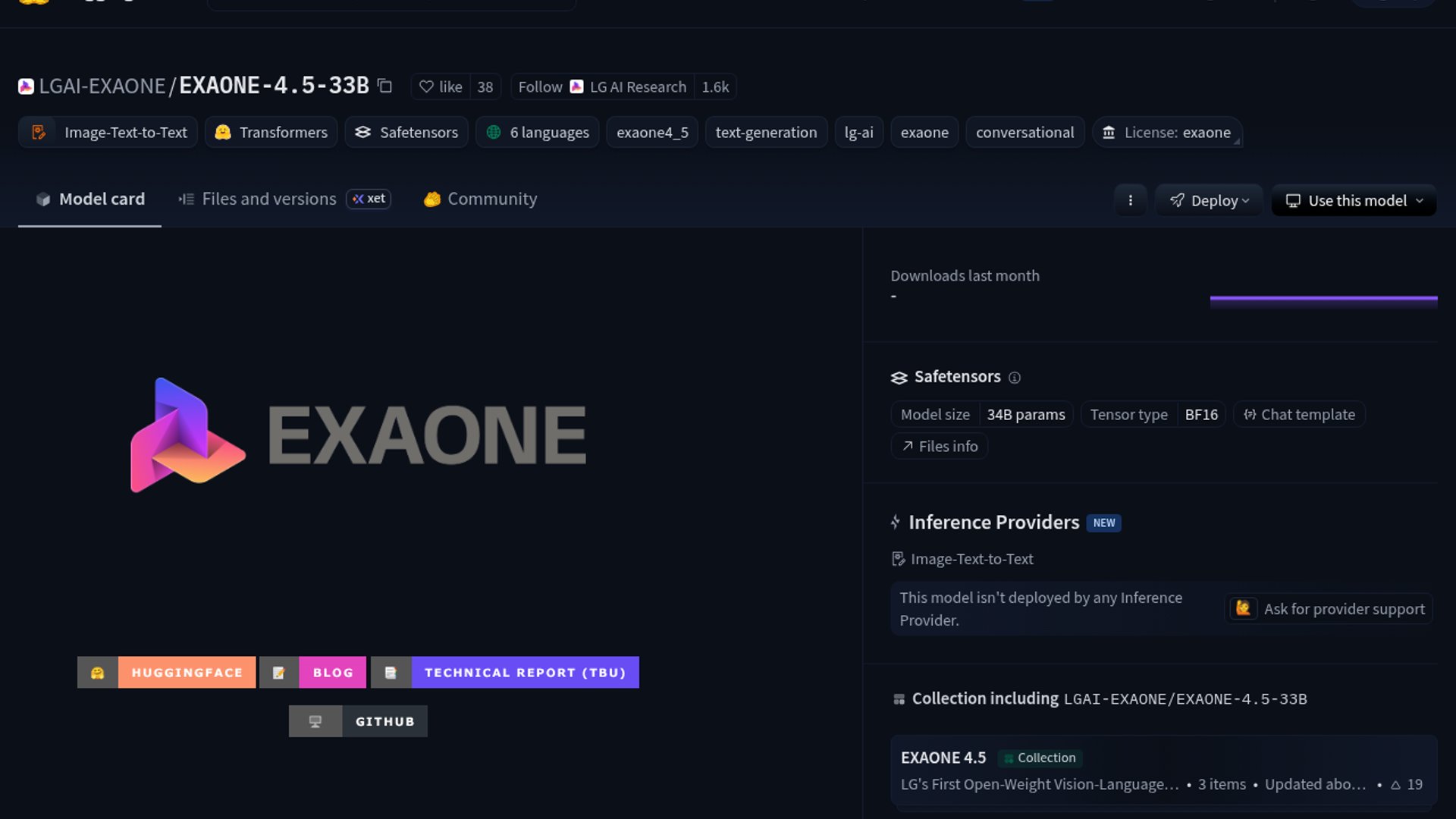Copy model name with the copy icon
The height and width of the screenshot is (819, 1456).
[385, 86]
